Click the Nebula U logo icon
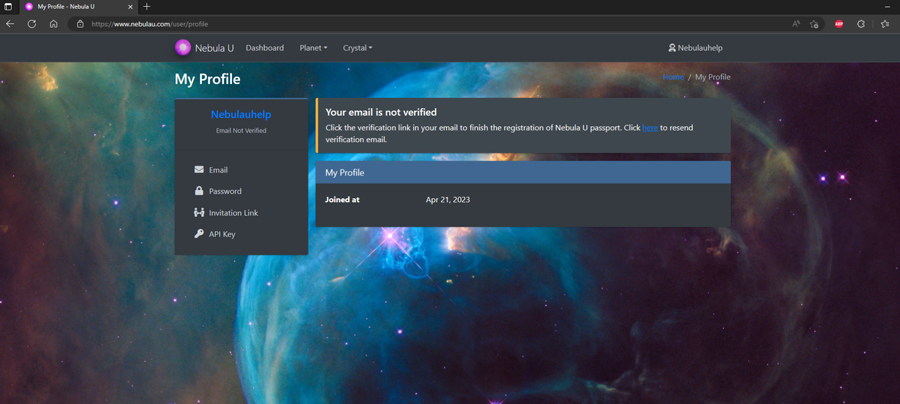The image size is (900, 404). tap(183, 48)
